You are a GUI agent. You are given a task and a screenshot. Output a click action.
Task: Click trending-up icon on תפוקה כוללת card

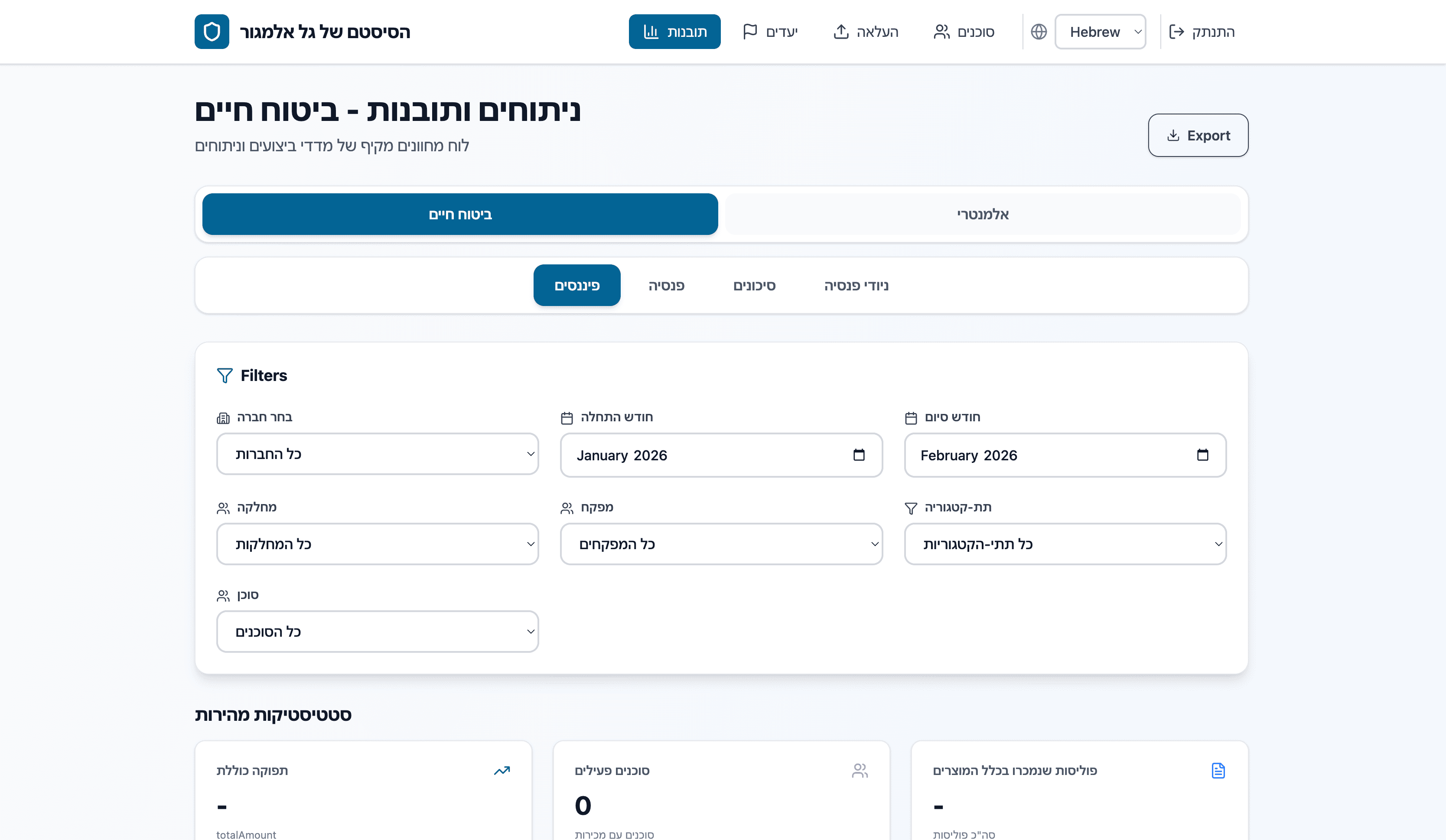[502, 771]
